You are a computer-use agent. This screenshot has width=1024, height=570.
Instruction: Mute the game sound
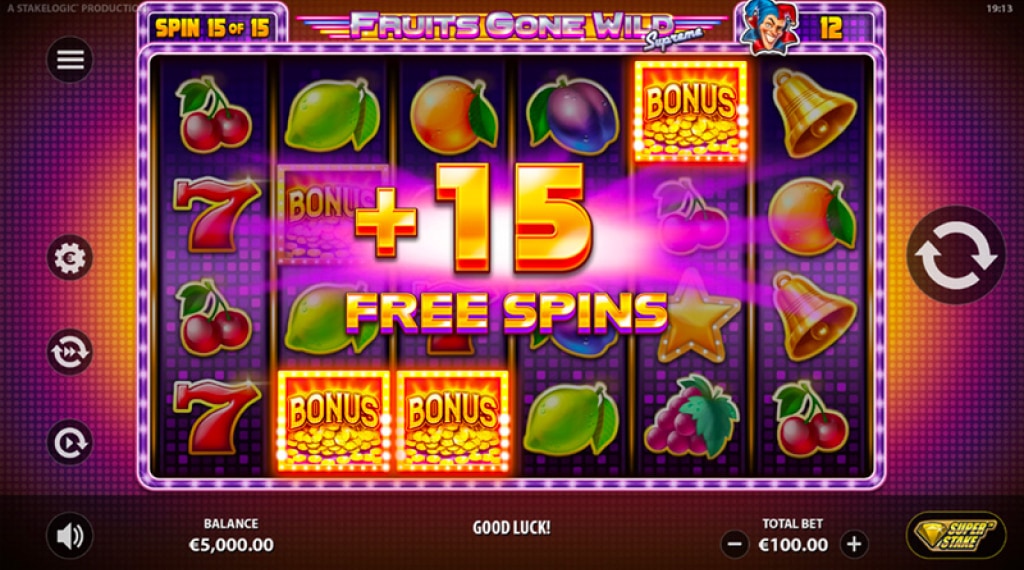pyautogui.click(x=70, y=536)
